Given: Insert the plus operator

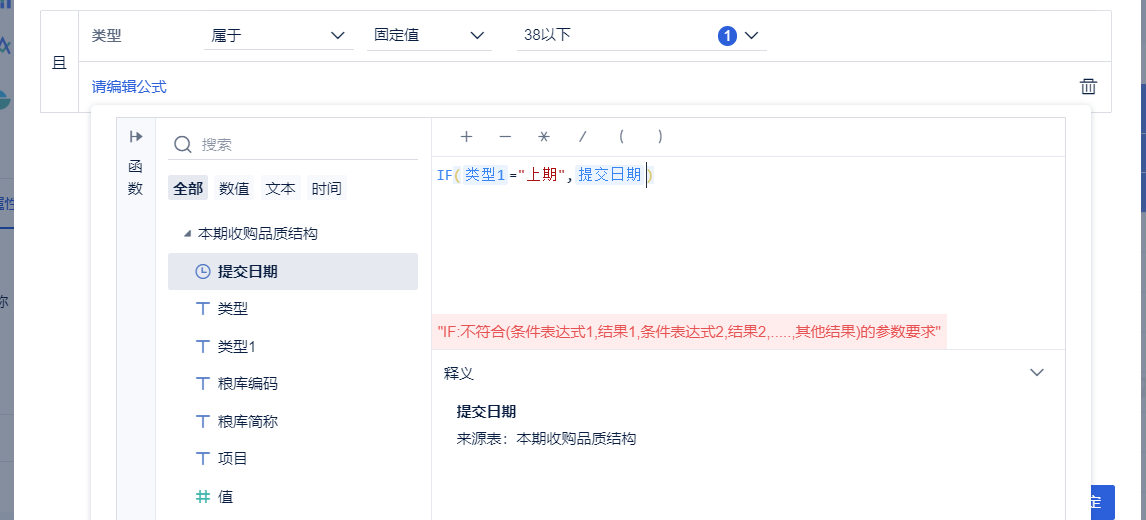Looking at the screenshot, I should tap(466, 136).
